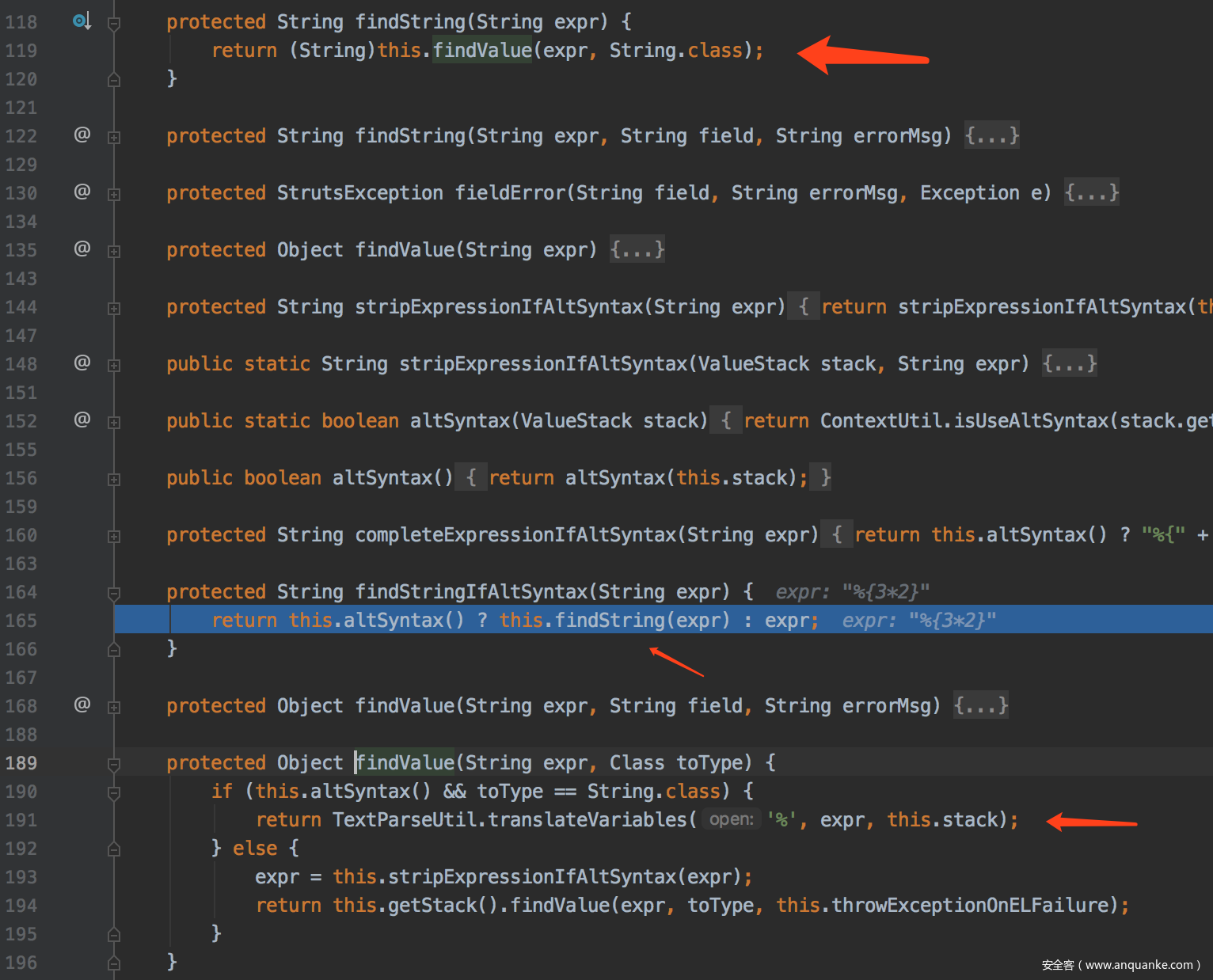Viewport: 1213px width, 980px height.
Task: Click line number 165 in the gutter
Action: coord(21,621)
